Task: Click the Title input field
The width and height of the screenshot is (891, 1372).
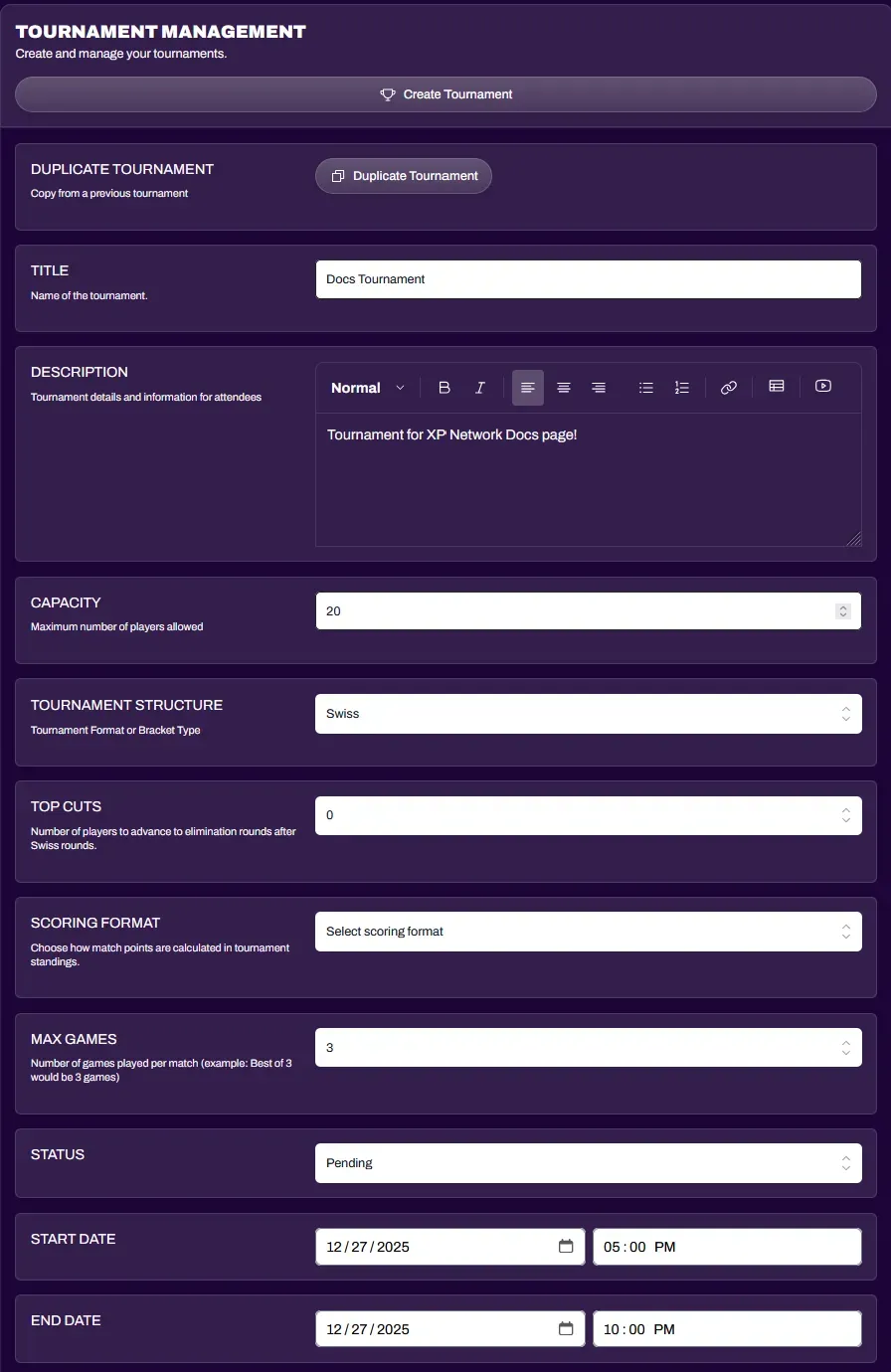Action: click(x=588, y=279)
